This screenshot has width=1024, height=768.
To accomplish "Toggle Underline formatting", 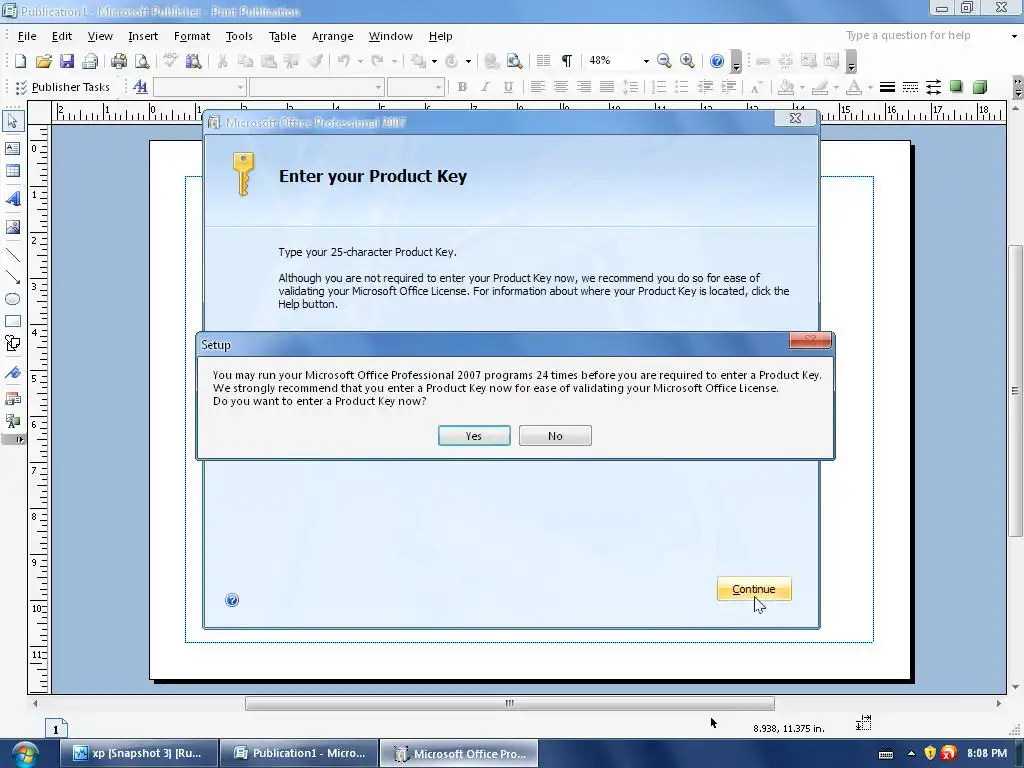I will pos(508,87).
